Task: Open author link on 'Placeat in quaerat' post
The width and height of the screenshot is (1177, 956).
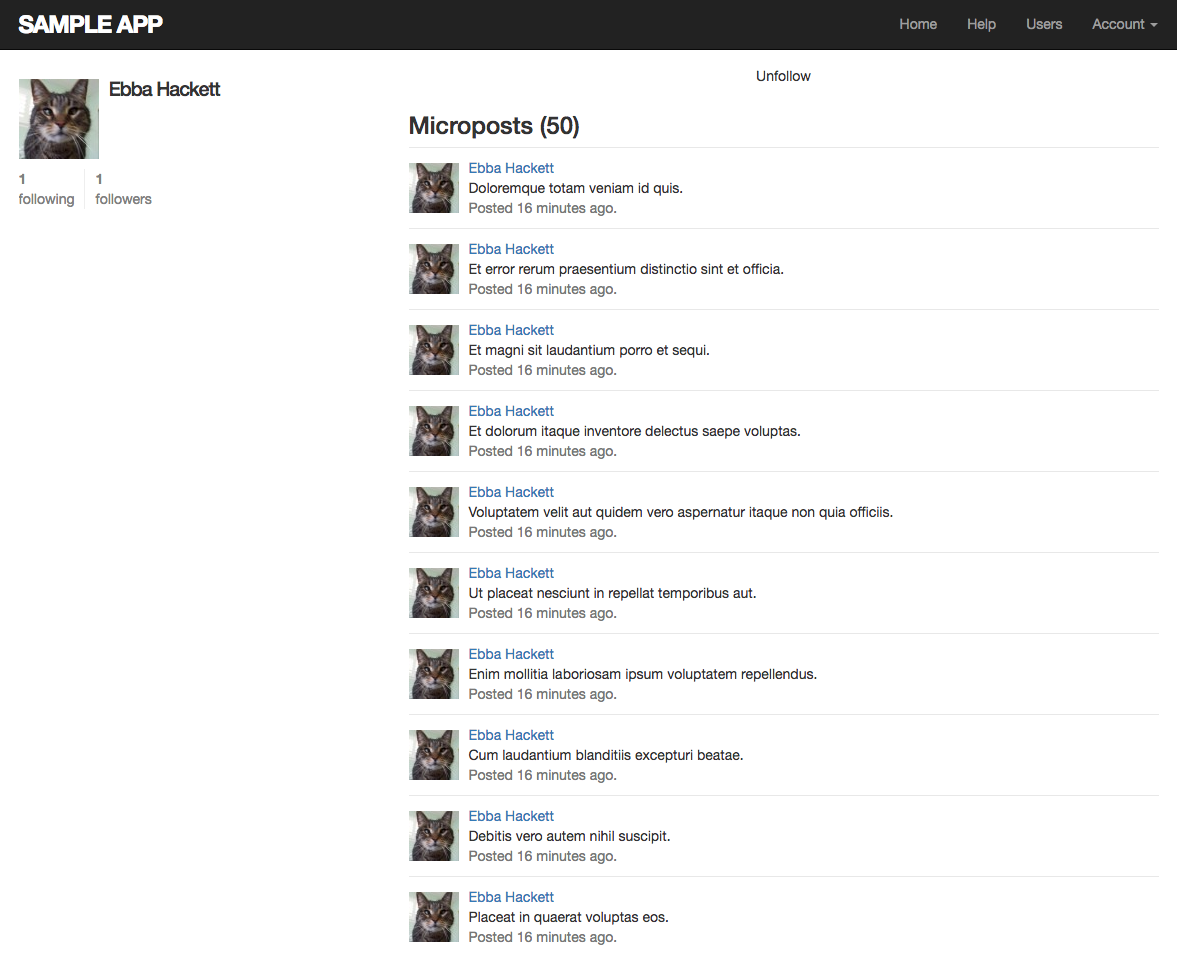Action: point(511,897)
